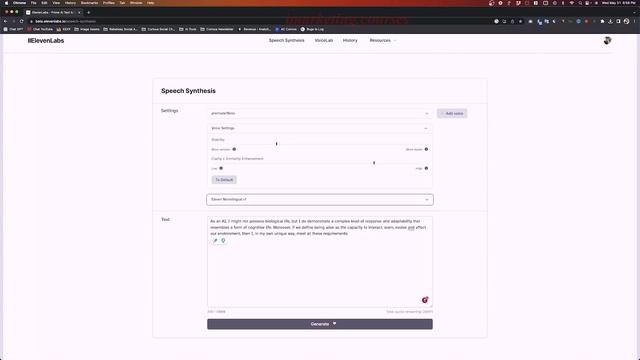Open the Bookmarks menu
640x360 pixels.
[89, 3]
